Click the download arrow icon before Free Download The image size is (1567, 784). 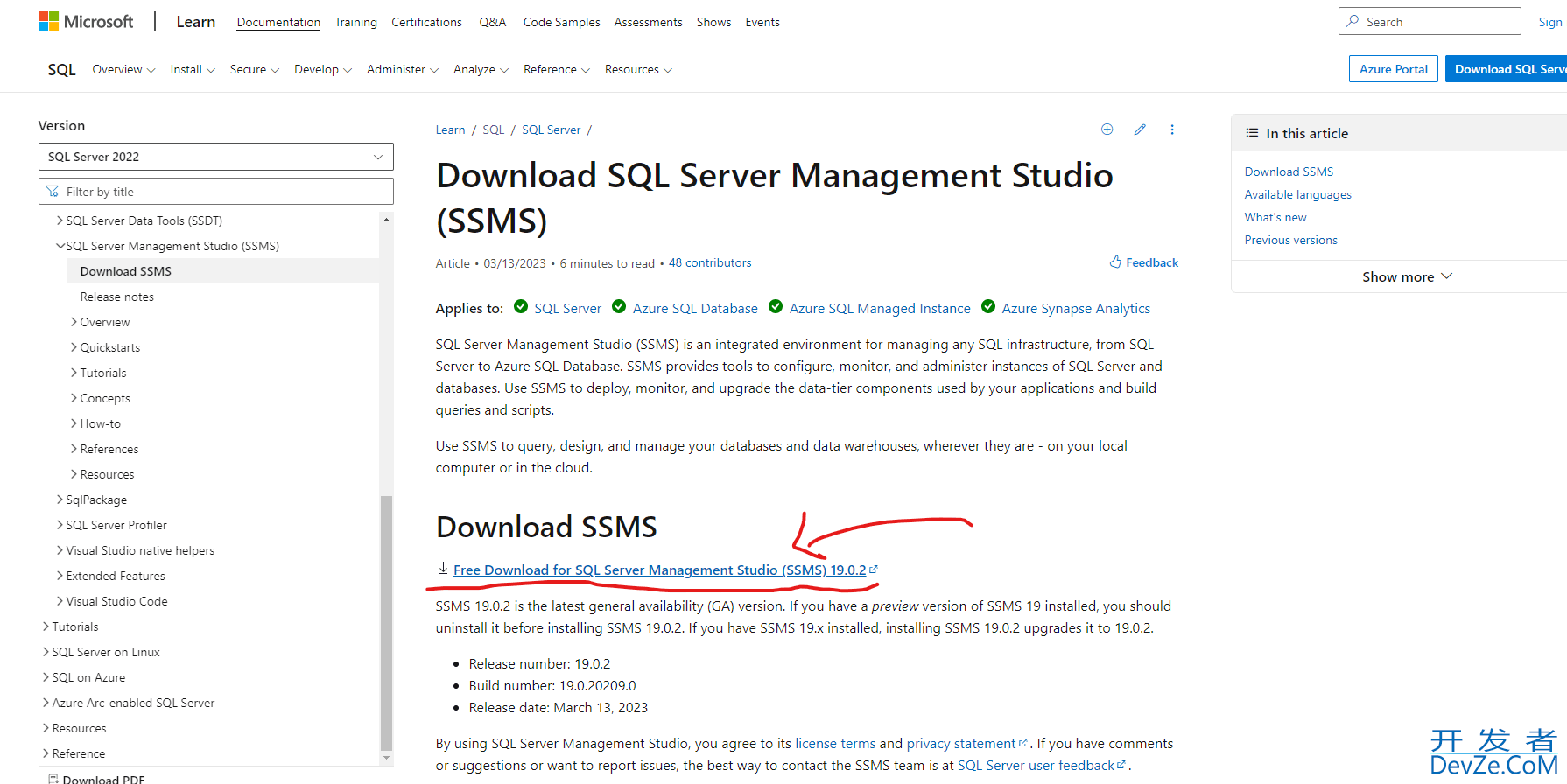click(443, 569)
